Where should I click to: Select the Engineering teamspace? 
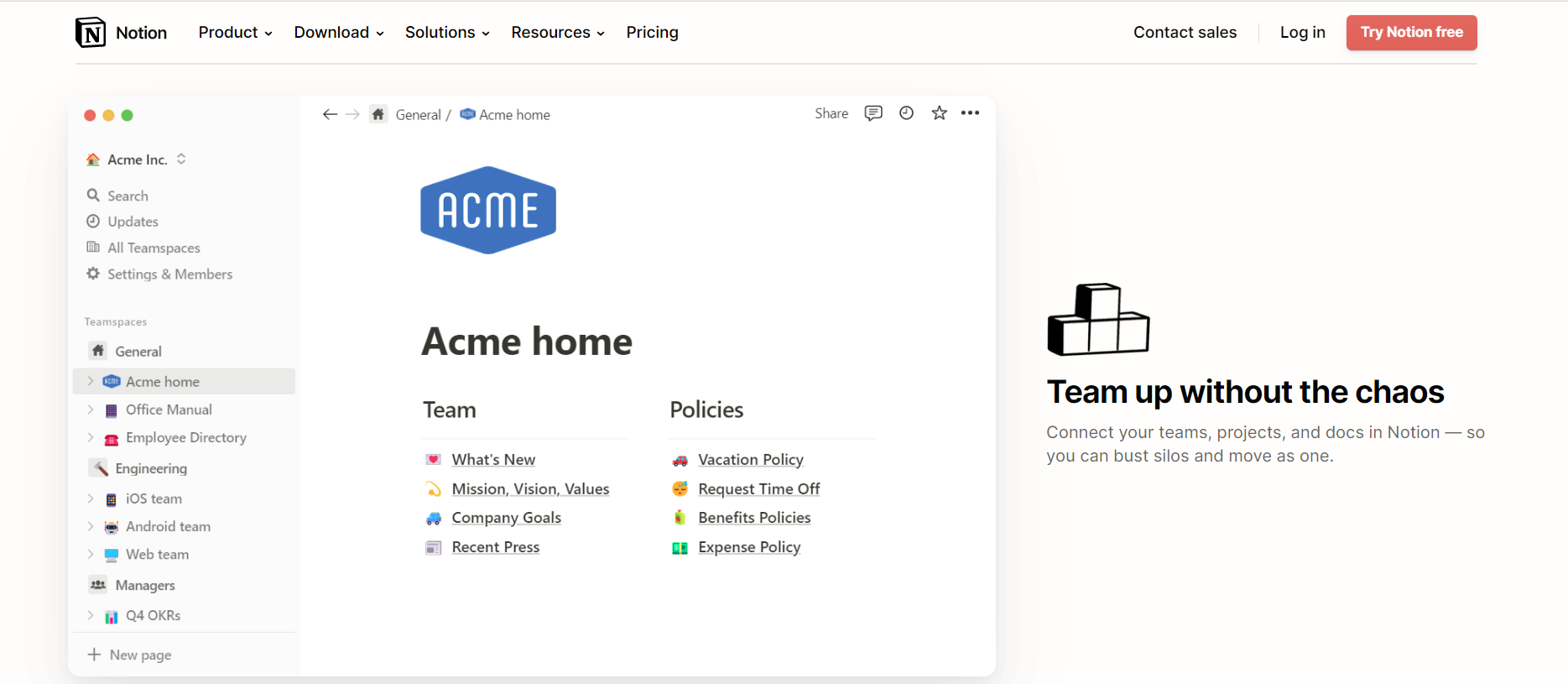click(138, 468)
